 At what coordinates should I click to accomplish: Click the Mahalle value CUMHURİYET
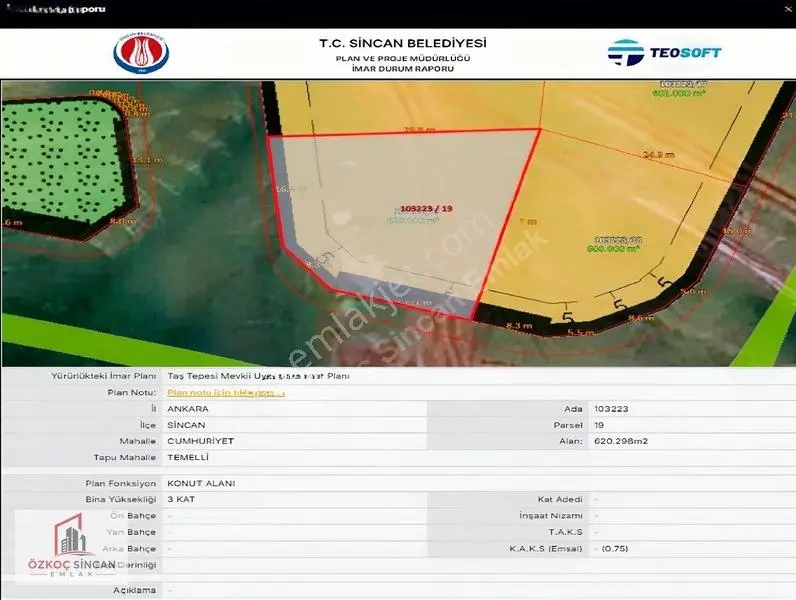pyautogui.click(x=201, y=441)
